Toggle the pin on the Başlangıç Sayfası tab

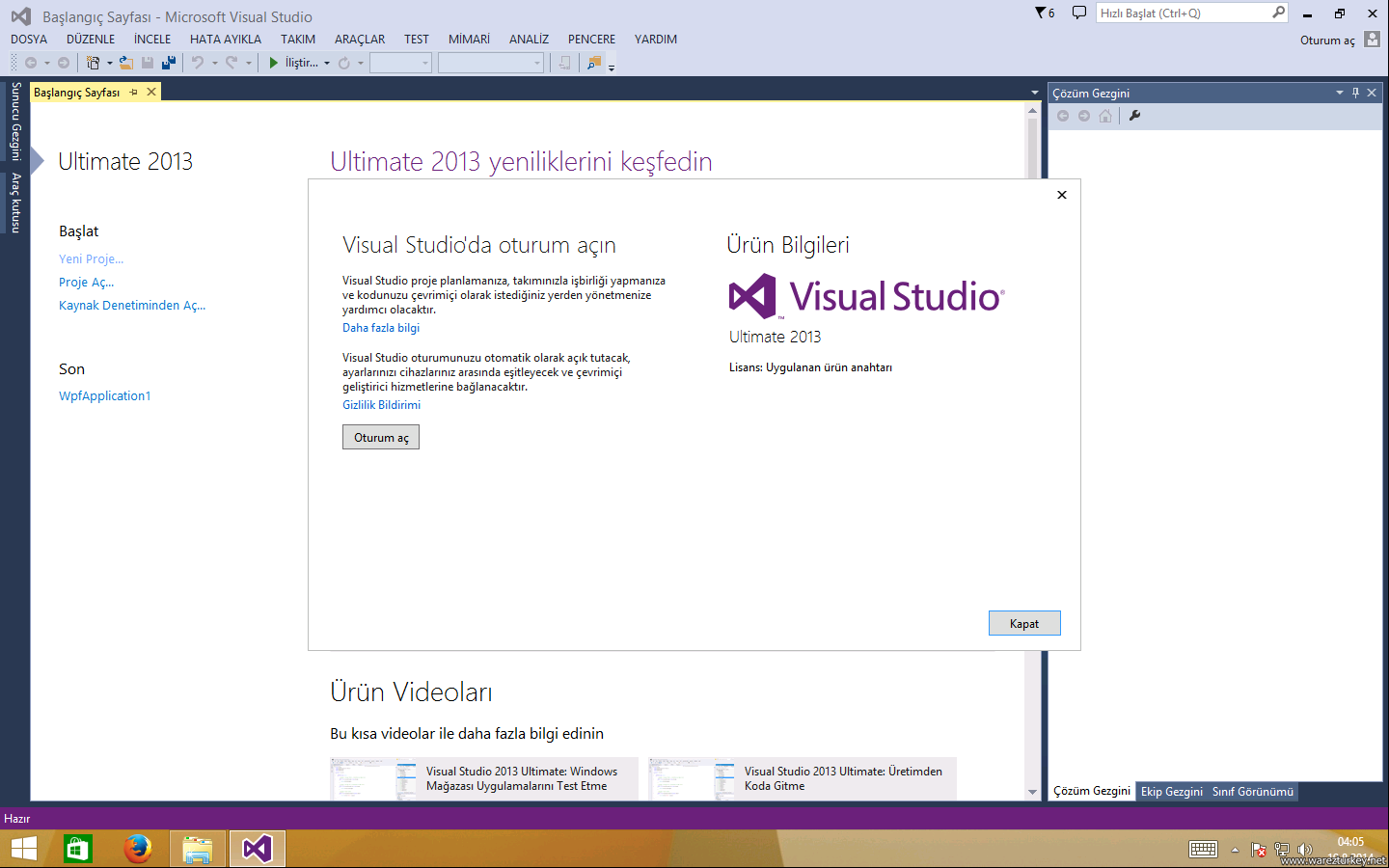tap(134, 93)
